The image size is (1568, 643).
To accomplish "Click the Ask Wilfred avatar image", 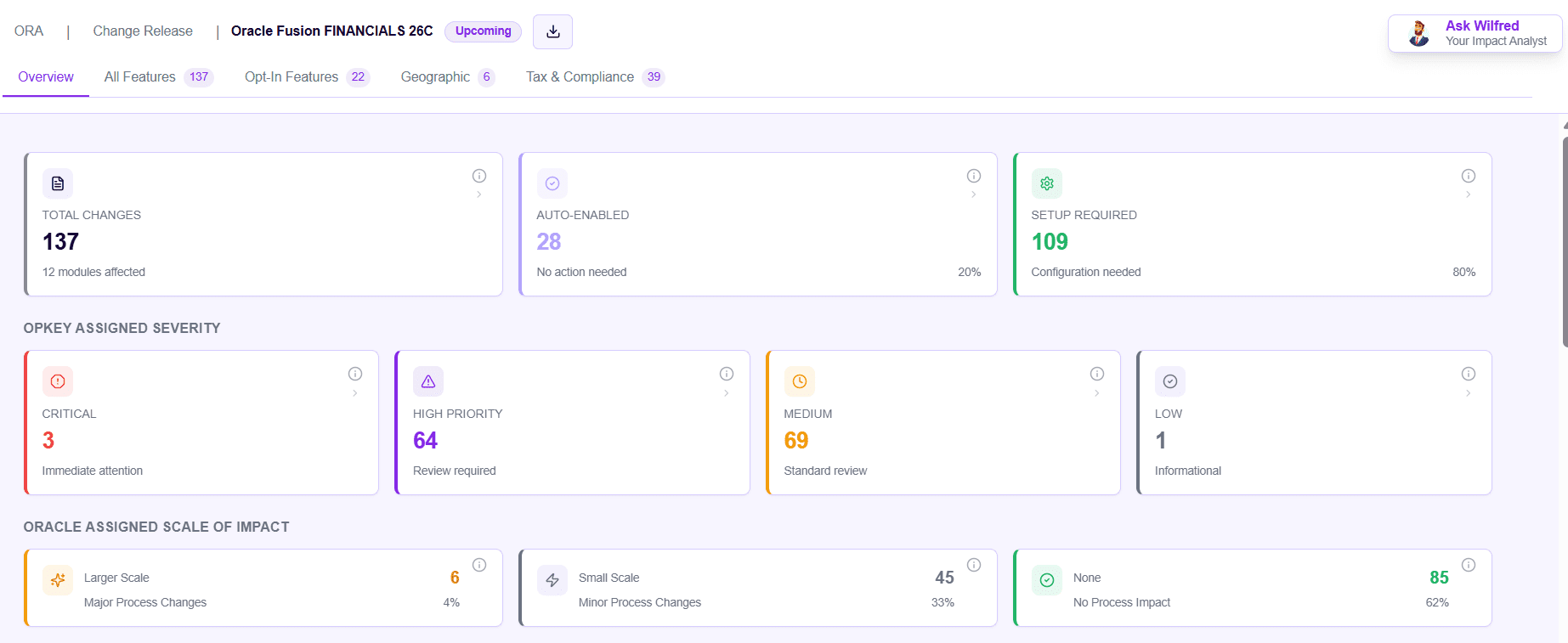I will coord(1418,33).
